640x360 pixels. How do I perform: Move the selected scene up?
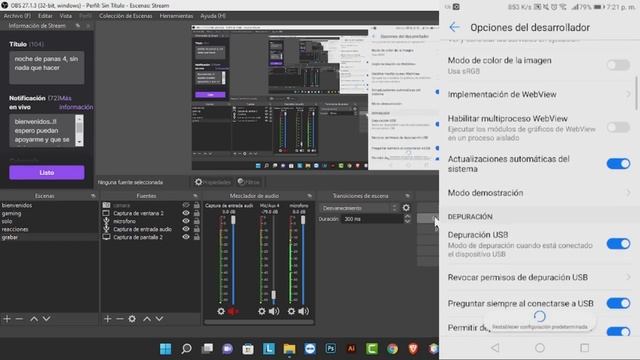[34, 319]
